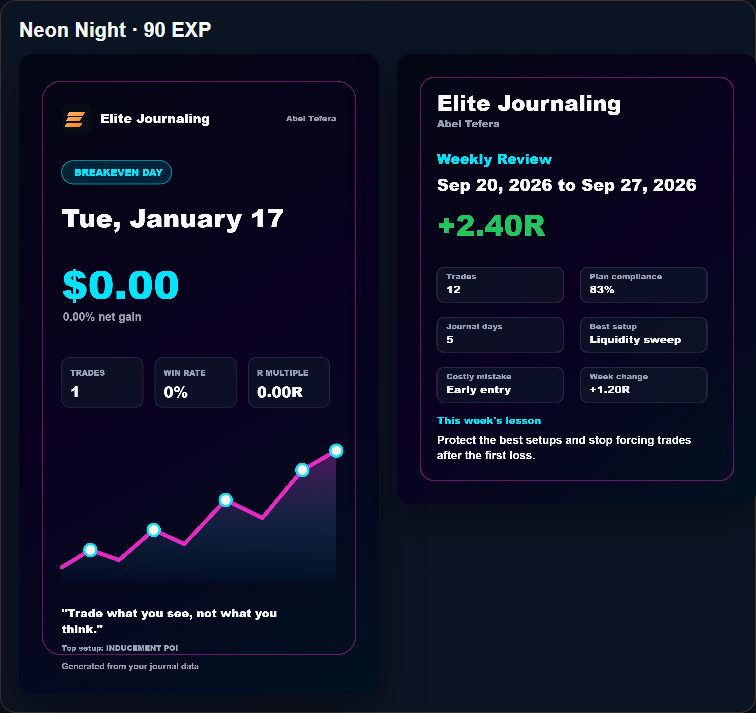This screenshot has width=756, height=713.
Task: Click the R MULTIPLE stat box showing 0.00R
Action: tap(289, 382)
